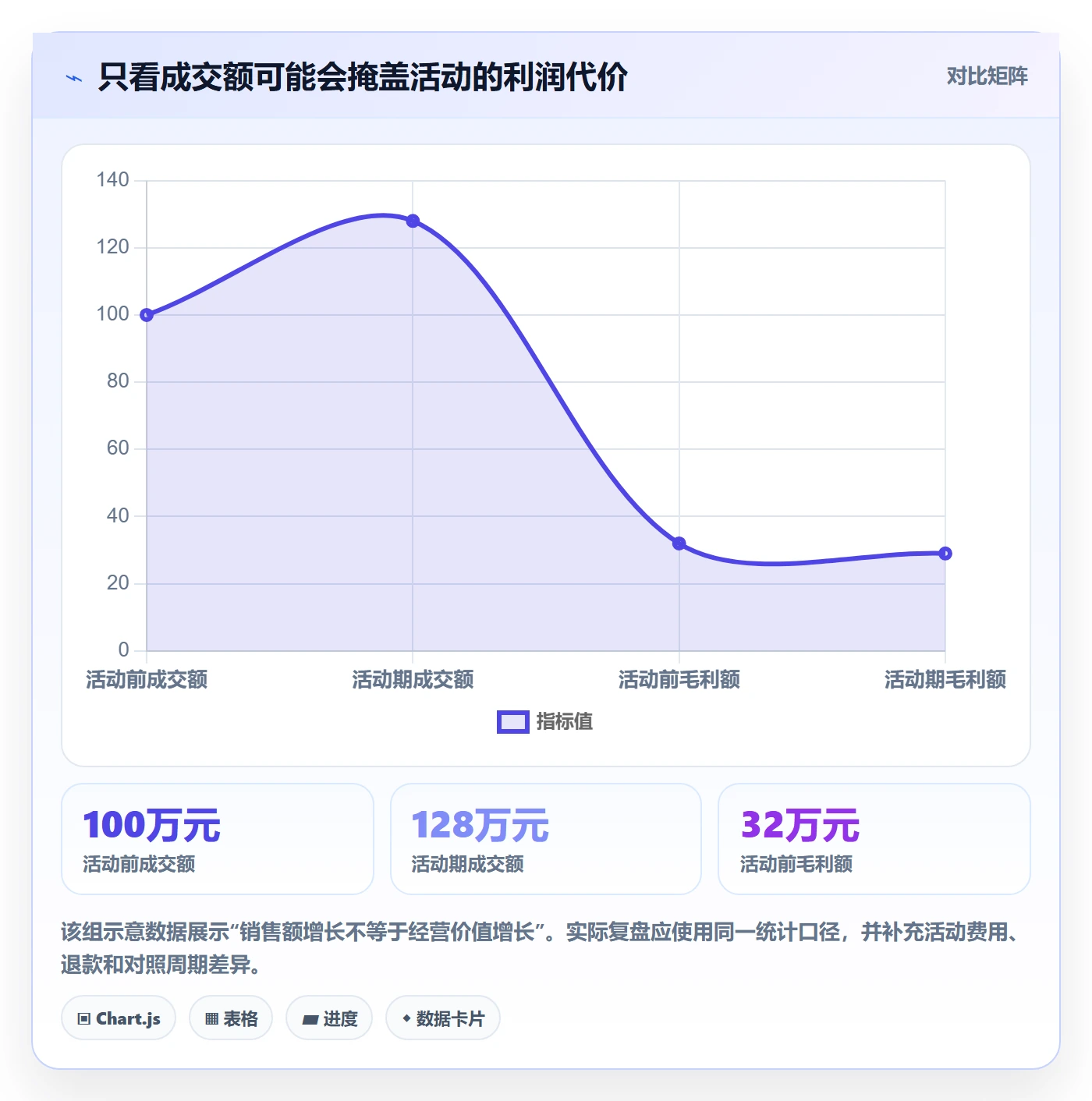The width and height of the screenshot is (1092, 1101).
Task: Click the lightning bolt icon beside the title
Action: pos(74,78)
